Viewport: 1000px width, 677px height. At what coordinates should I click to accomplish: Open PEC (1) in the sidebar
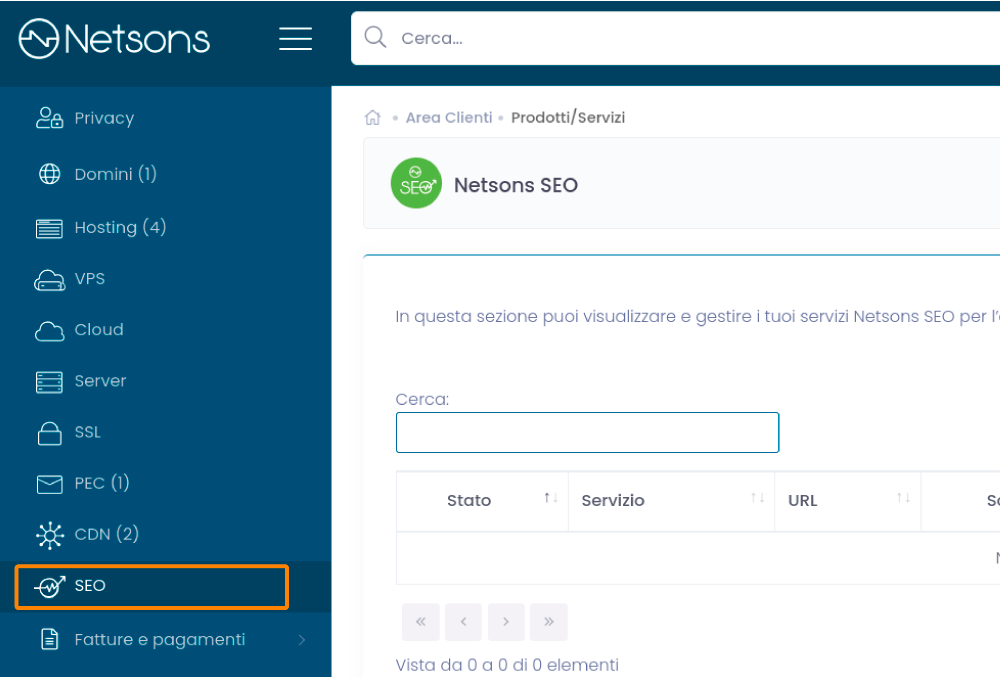coord(102,483)
